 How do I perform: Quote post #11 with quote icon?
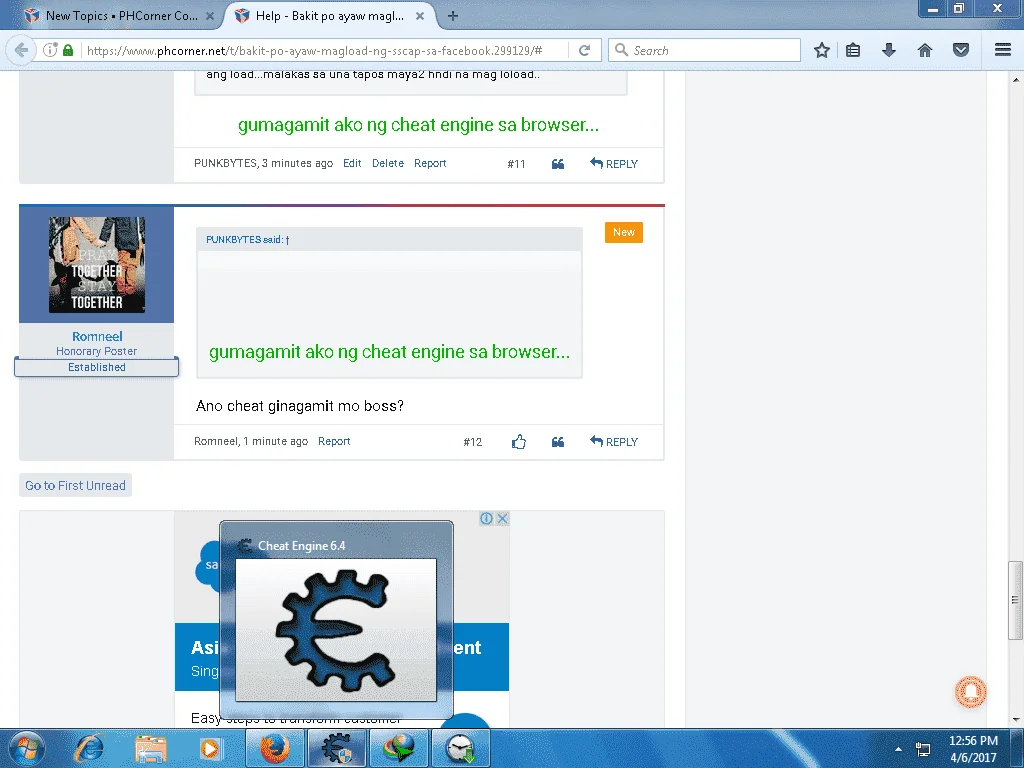tap(558, 164)
